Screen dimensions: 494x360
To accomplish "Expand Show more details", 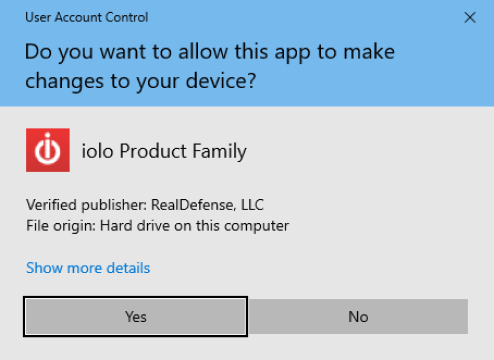I will (x=88, y=268).
